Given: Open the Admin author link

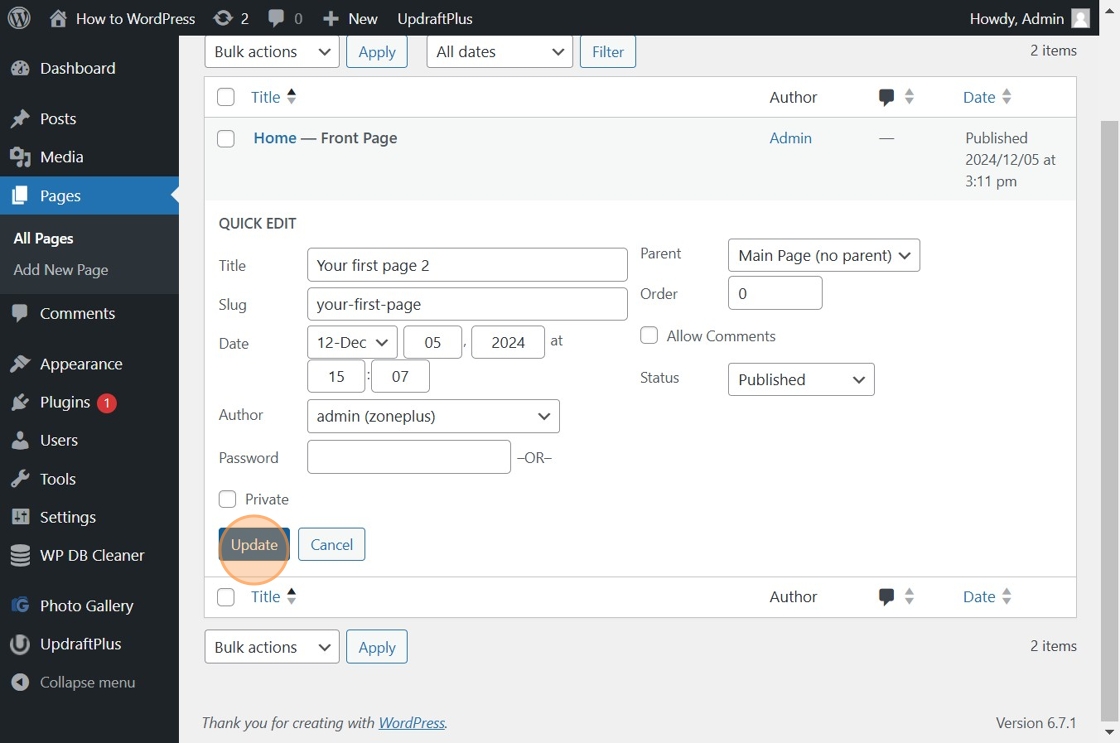Looking at the screenshot, I should click(x=790, y=138).
